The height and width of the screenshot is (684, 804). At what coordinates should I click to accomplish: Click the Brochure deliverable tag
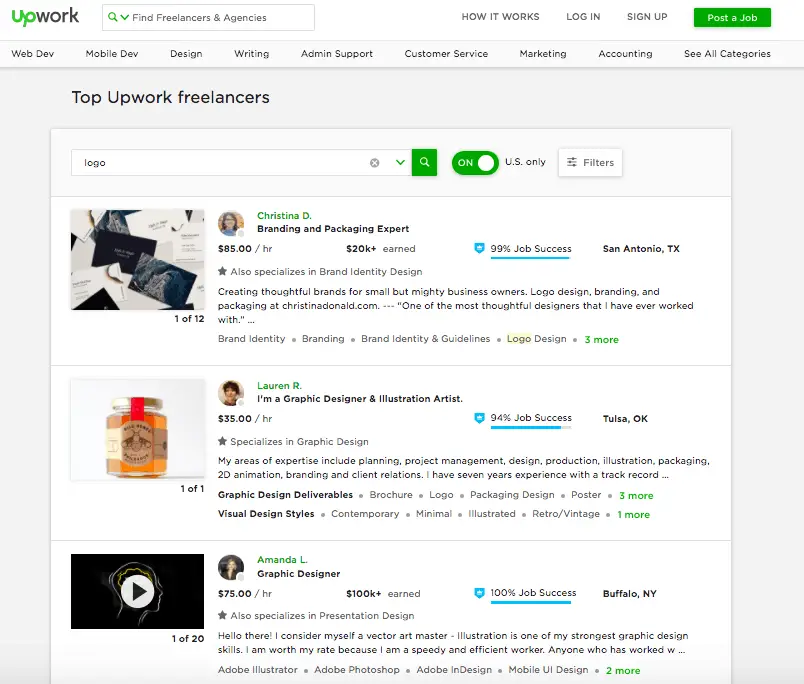pyautogui.click(x=391, y=495)
